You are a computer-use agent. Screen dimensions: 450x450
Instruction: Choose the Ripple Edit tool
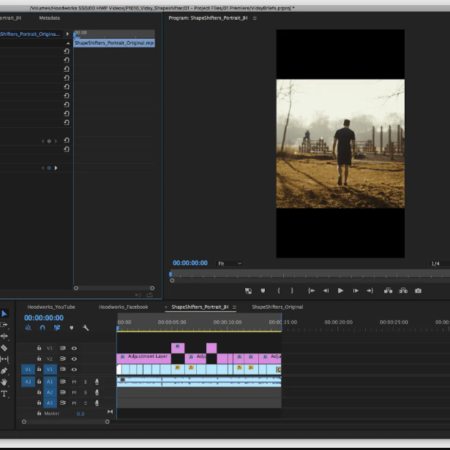coord(4,336)
